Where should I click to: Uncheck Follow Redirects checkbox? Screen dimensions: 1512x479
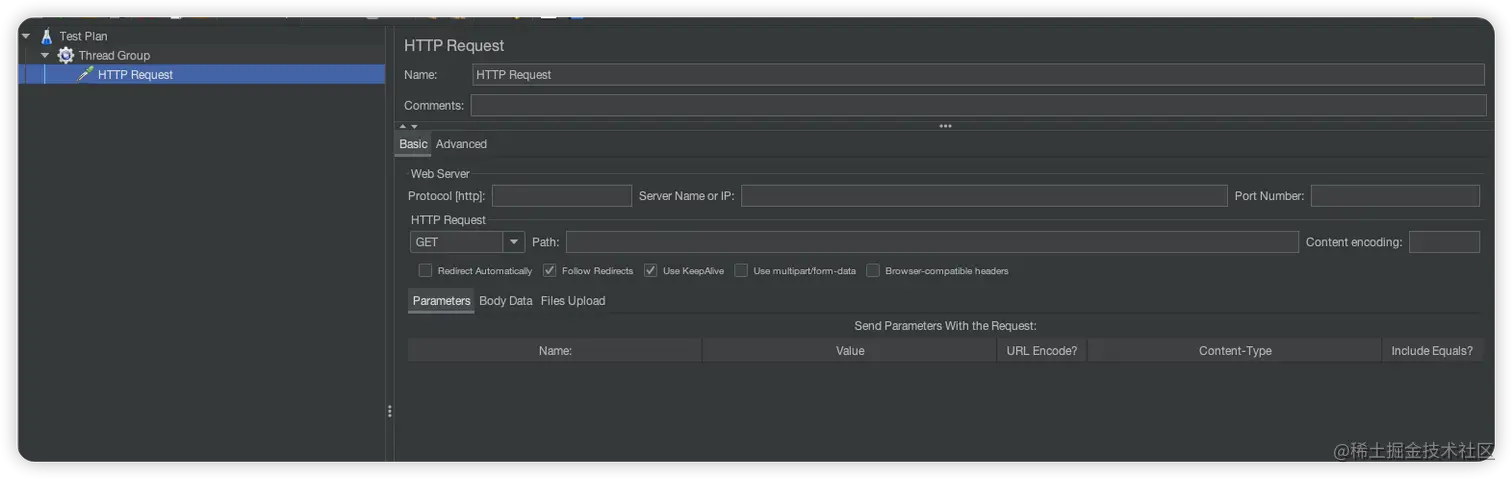tap(549, 271)
